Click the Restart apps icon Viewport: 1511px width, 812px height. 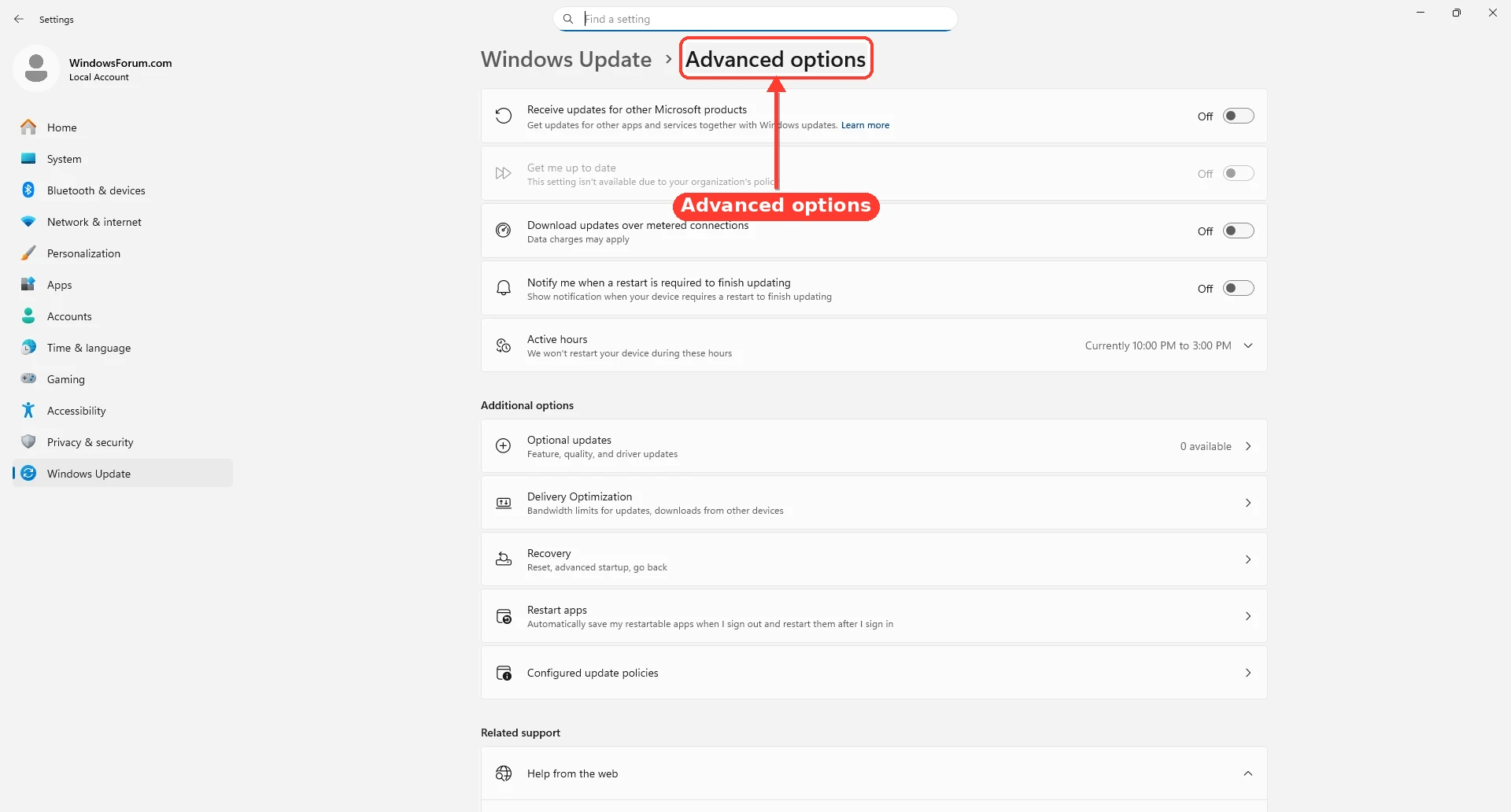tap(504, 616)
